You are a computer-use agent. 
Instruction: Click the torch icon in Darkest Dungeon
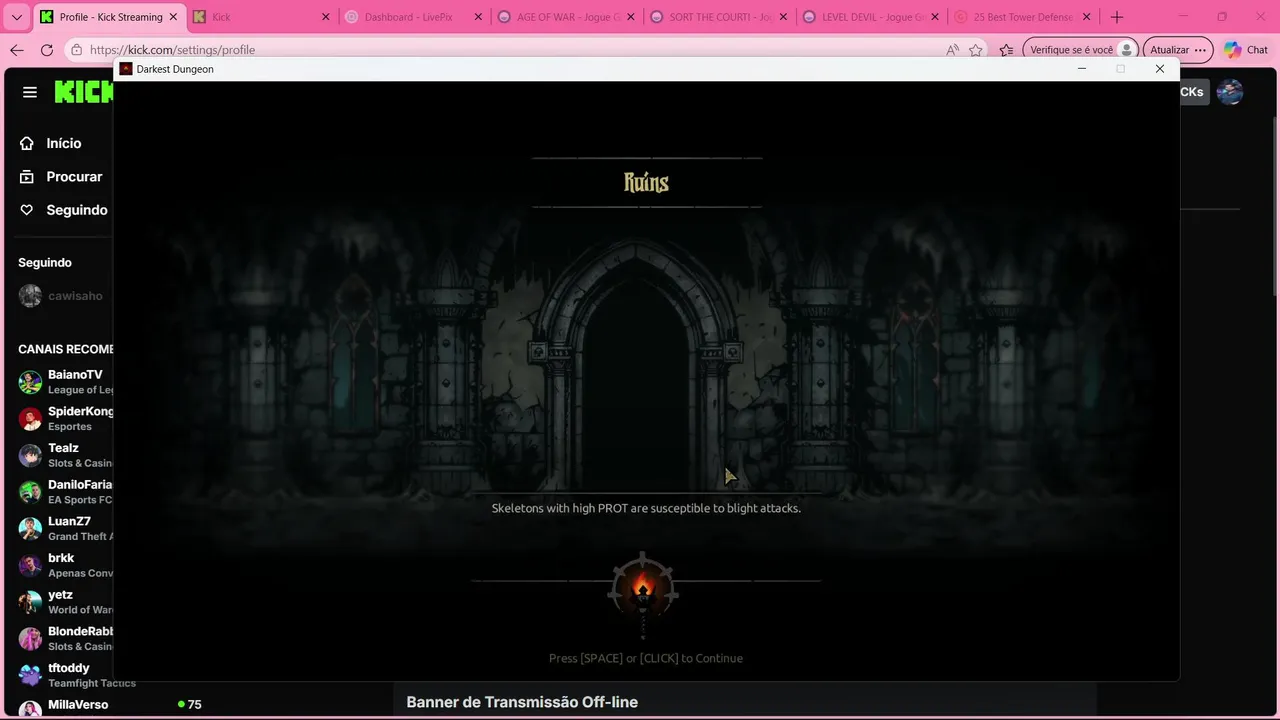[x=643, y=592]
